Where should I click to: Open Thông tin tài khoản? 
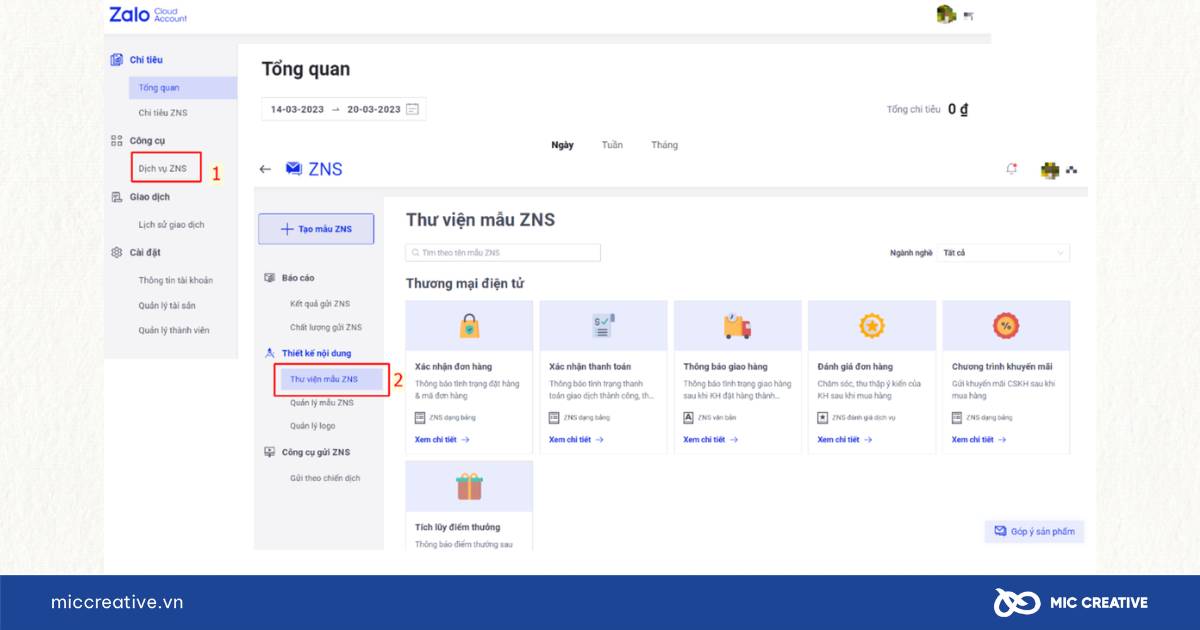(x=176, y=281)
